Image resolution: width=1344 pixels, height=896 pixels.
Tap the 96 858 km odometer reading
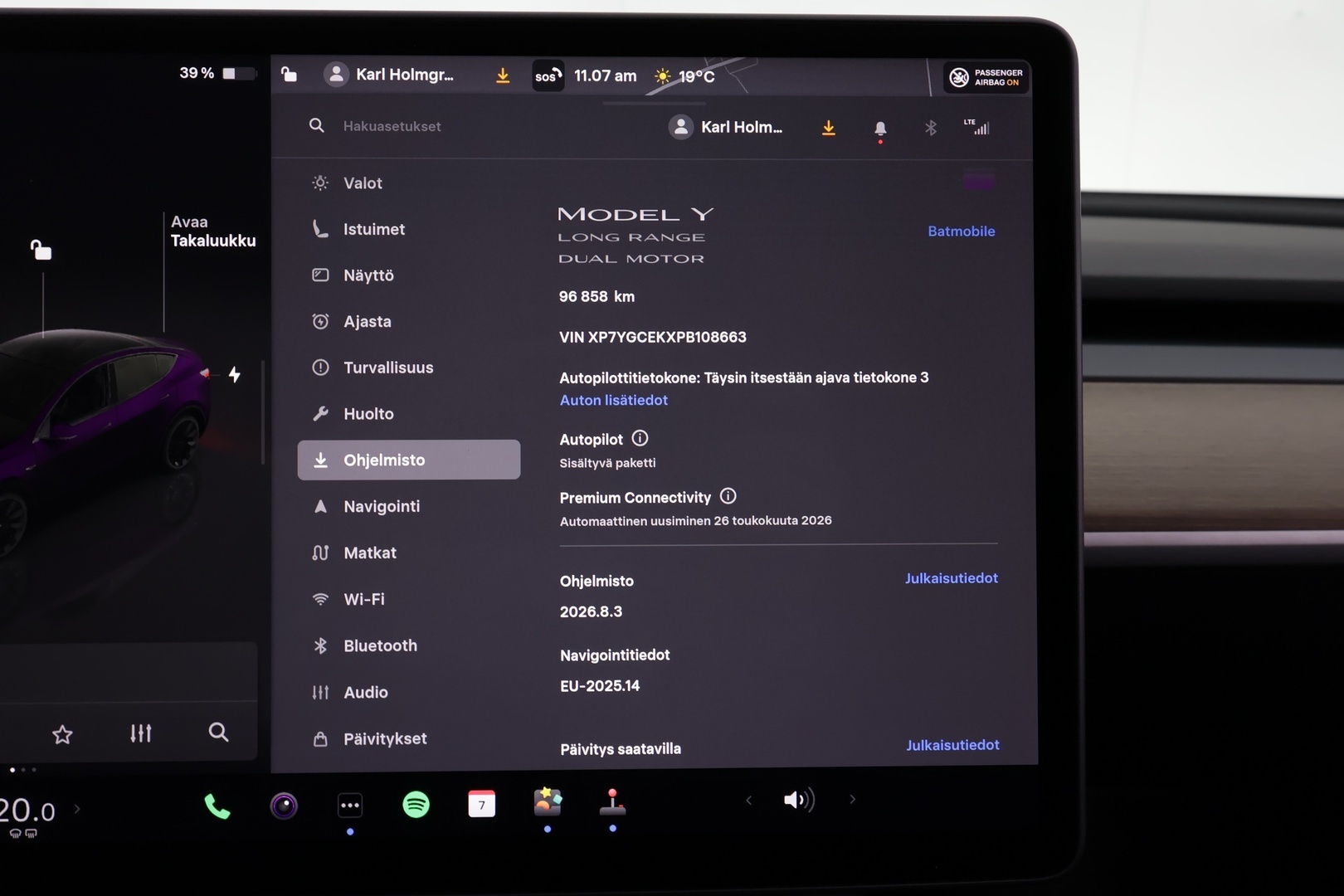coord(597,296)
